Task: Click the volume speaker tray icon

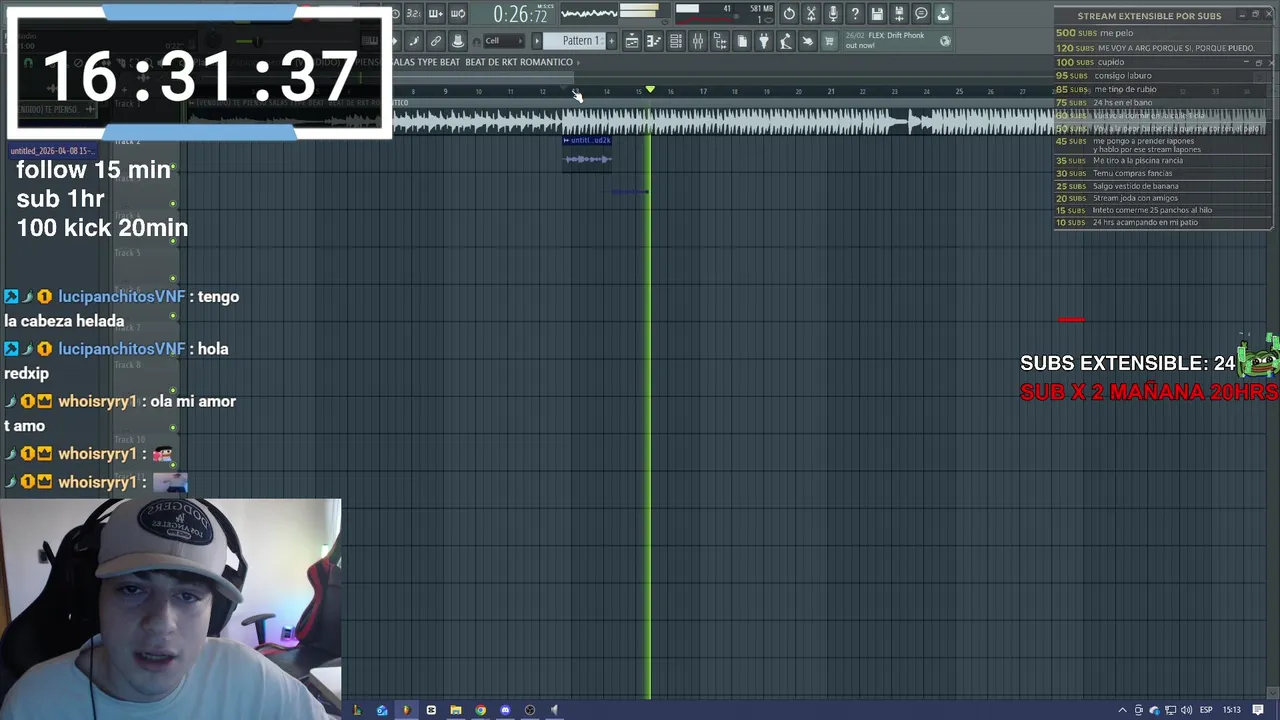Action: coord(1187,710)
